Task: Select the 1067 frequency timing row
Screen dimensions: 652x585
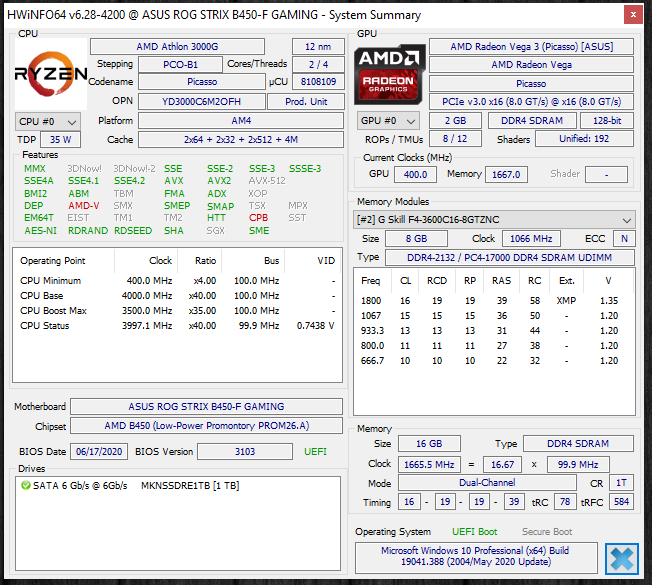Action: (x=494, y=316)
